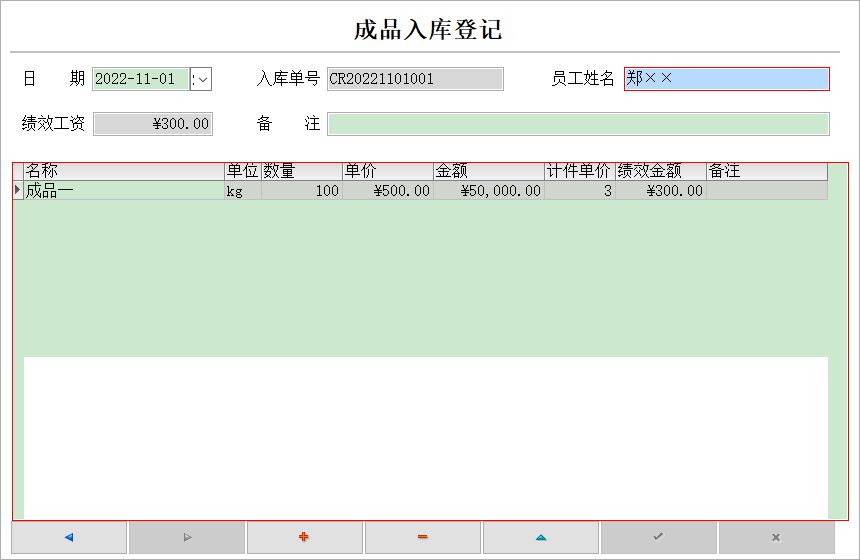Add a new record with the plus icon
860x560 pixels.
click(x=304, y=537)
